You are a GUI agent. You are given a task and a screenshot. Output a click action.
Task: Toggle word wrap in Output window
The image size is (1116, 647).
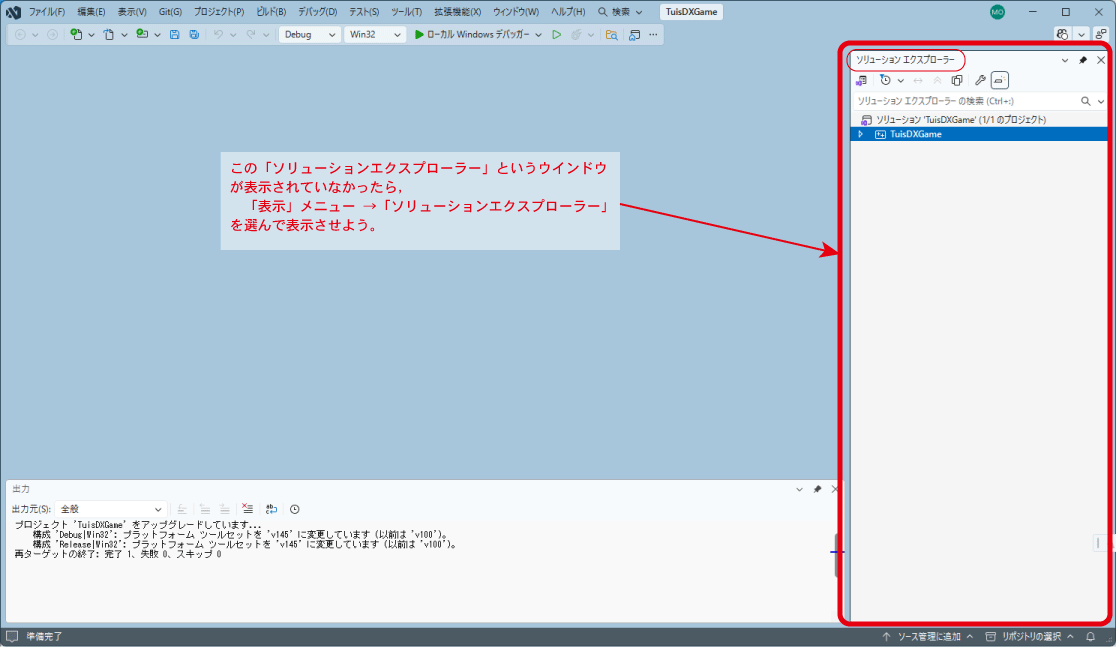(271, 509)
